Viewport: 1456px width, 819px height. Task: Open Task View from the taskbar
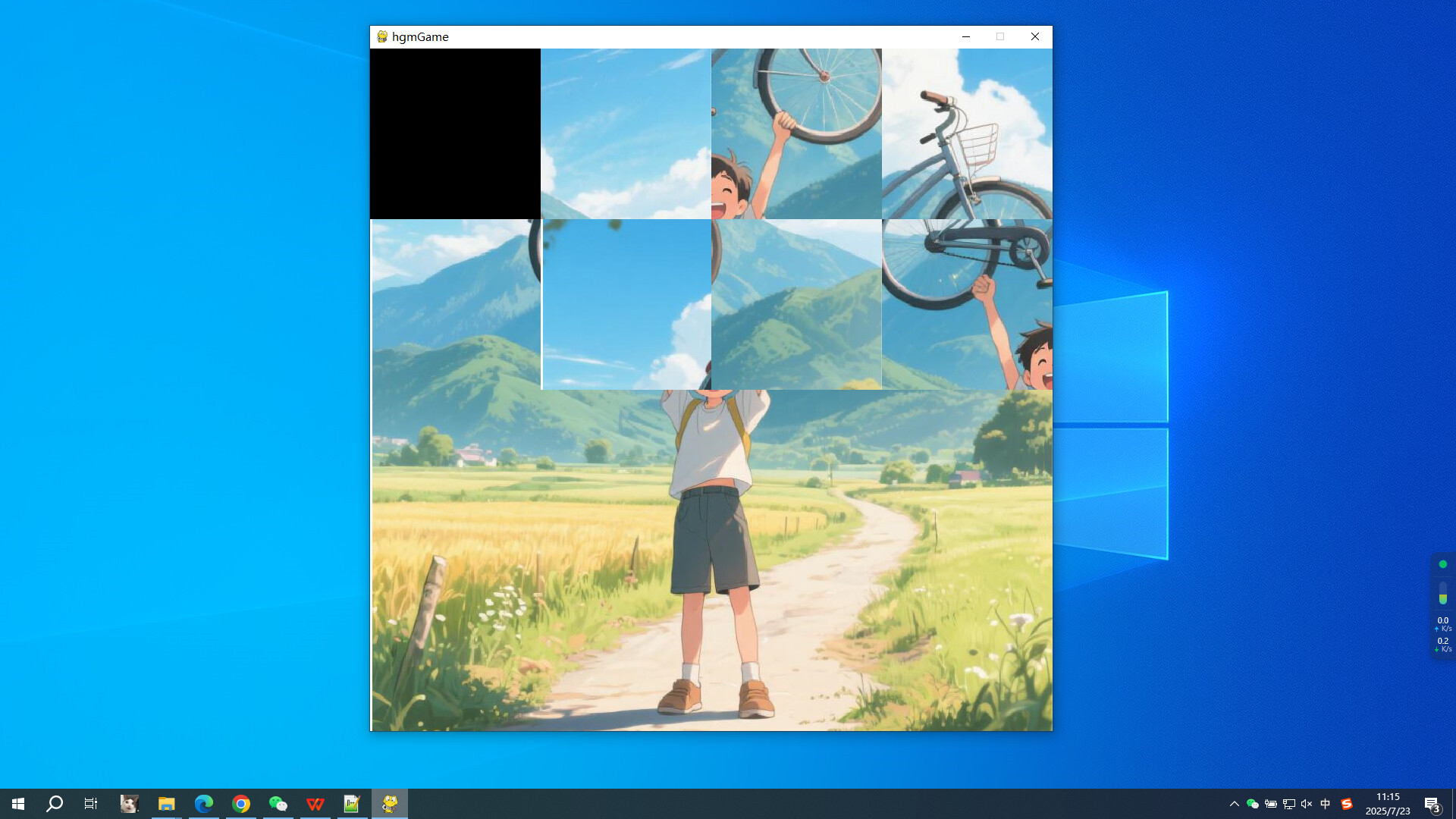click(90, 803)
